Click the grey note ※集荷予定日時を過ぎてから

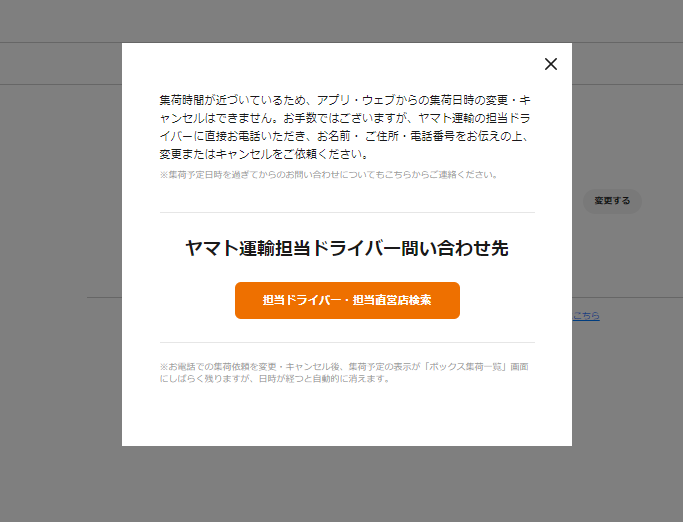[x=328, y=174]
